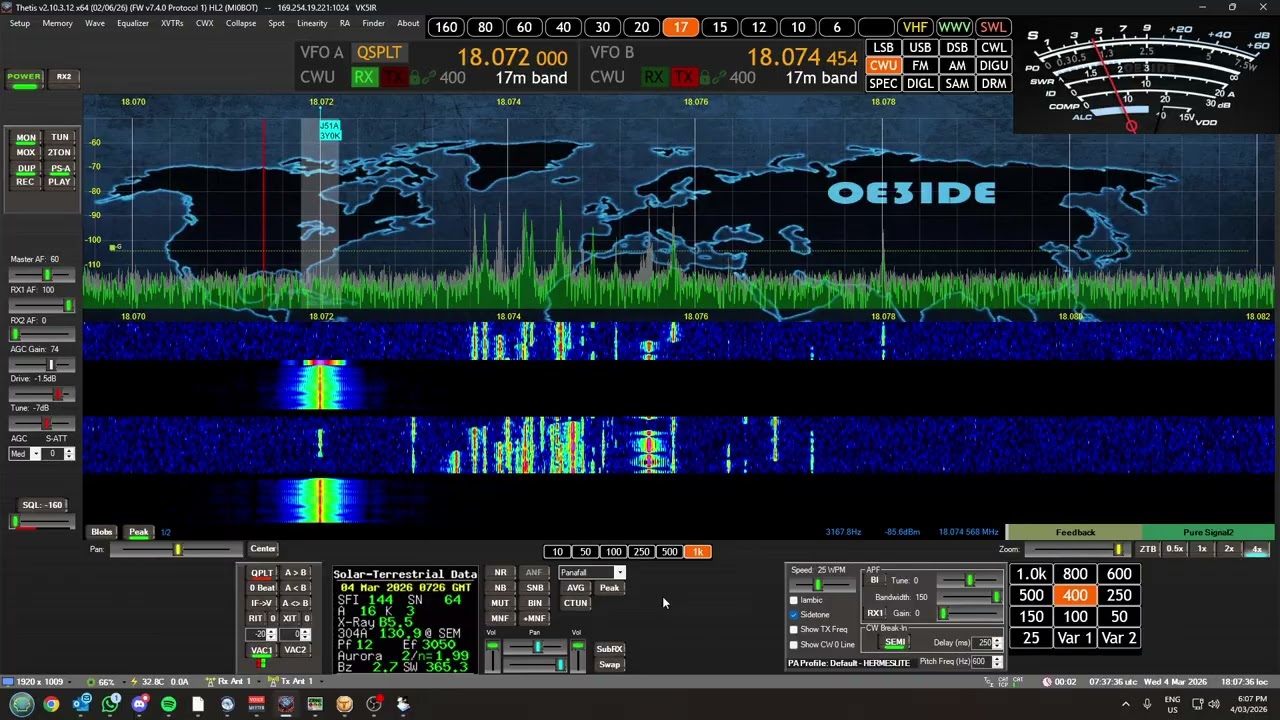This screenshot has width=1280, height=720.
Task: Click the microphone tray icon
Action: 1147,704
